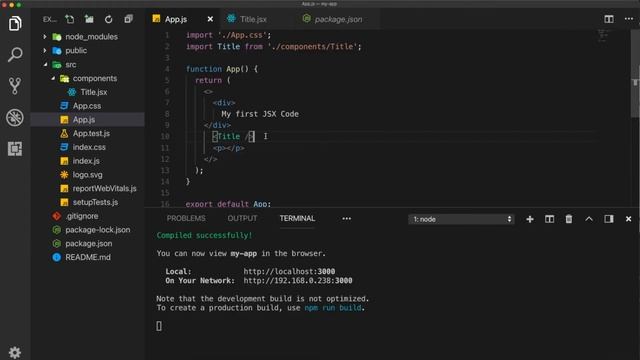This screenshot has width=640, height=360.
Task: Open the Extensions view
Action: coord(15,149)
